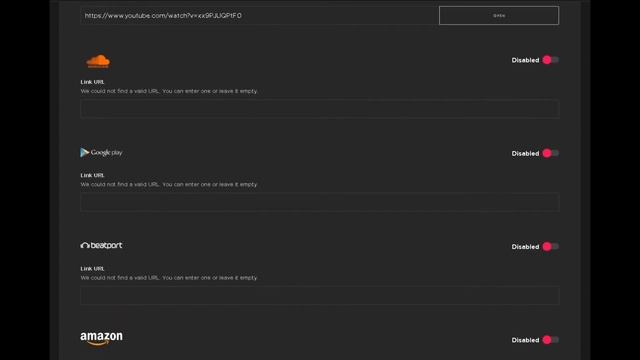Focus the YouTube watch URL field
The image size is (640, 360).
click(x=259, y=16)
